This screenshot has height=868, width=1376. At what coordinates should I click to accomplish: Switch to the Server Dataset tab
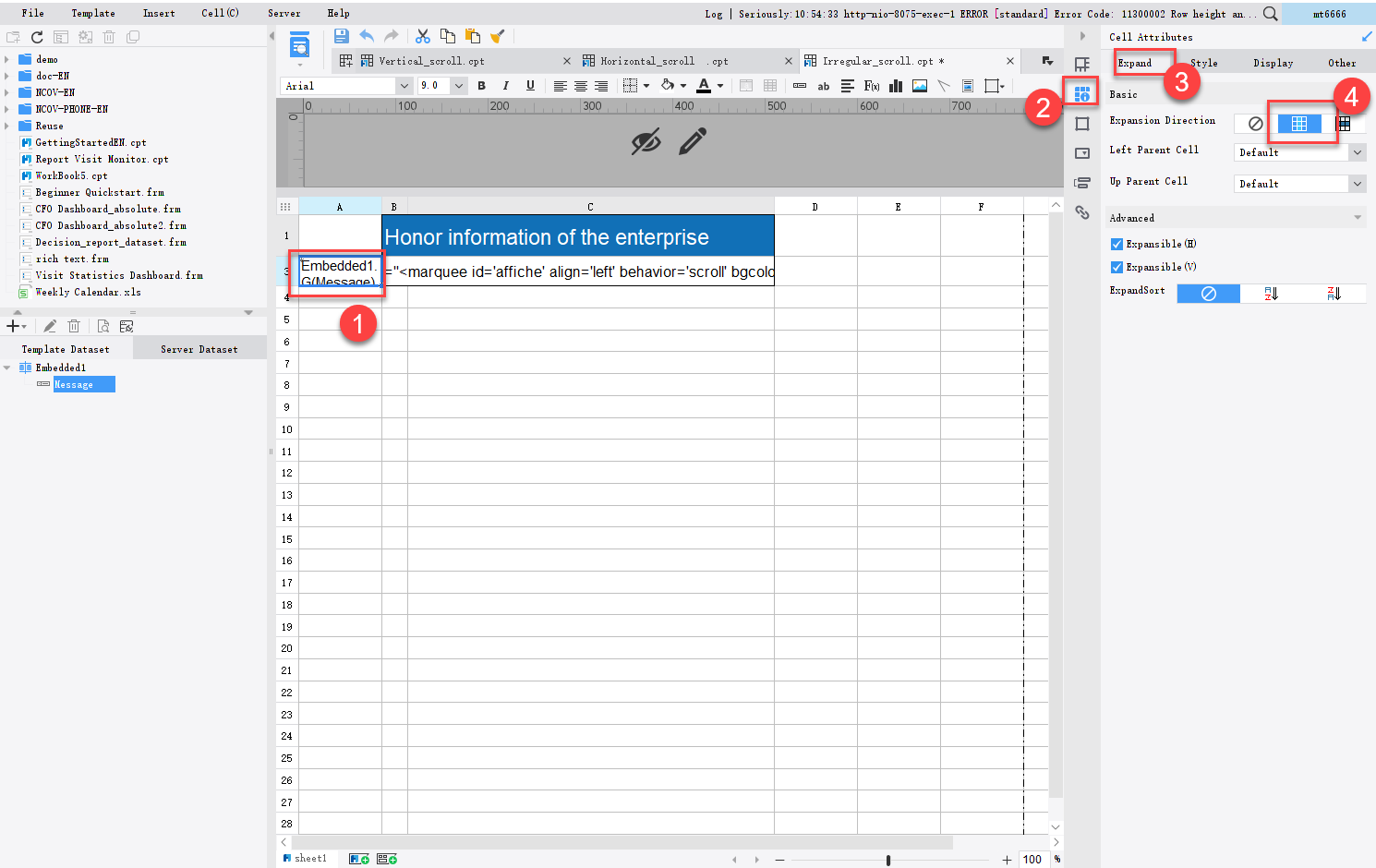click(x=199, y=349)
